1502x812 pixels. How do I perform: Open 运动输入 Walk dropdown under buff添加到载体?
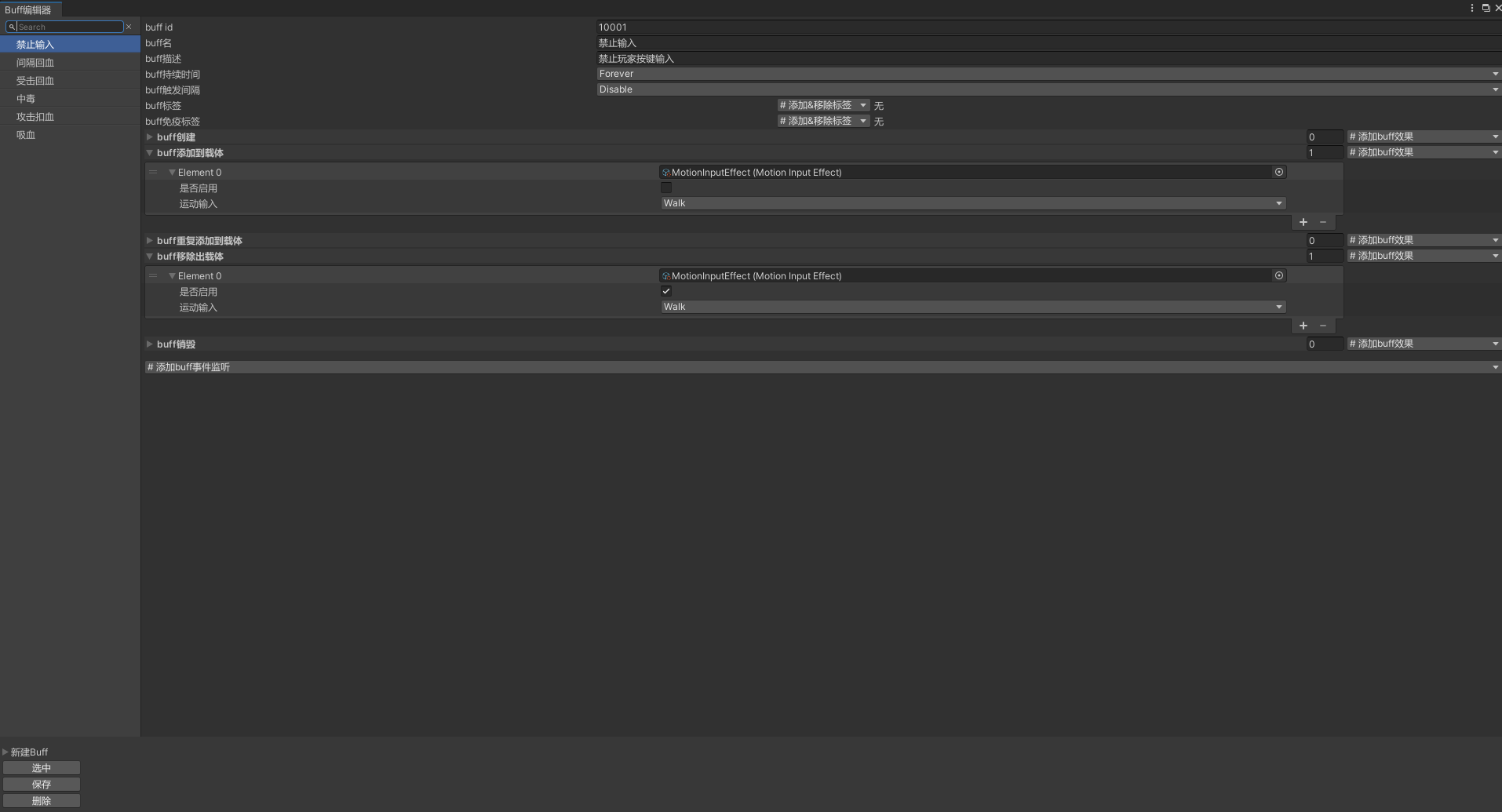pyautogui.click(x=973, y=203)
